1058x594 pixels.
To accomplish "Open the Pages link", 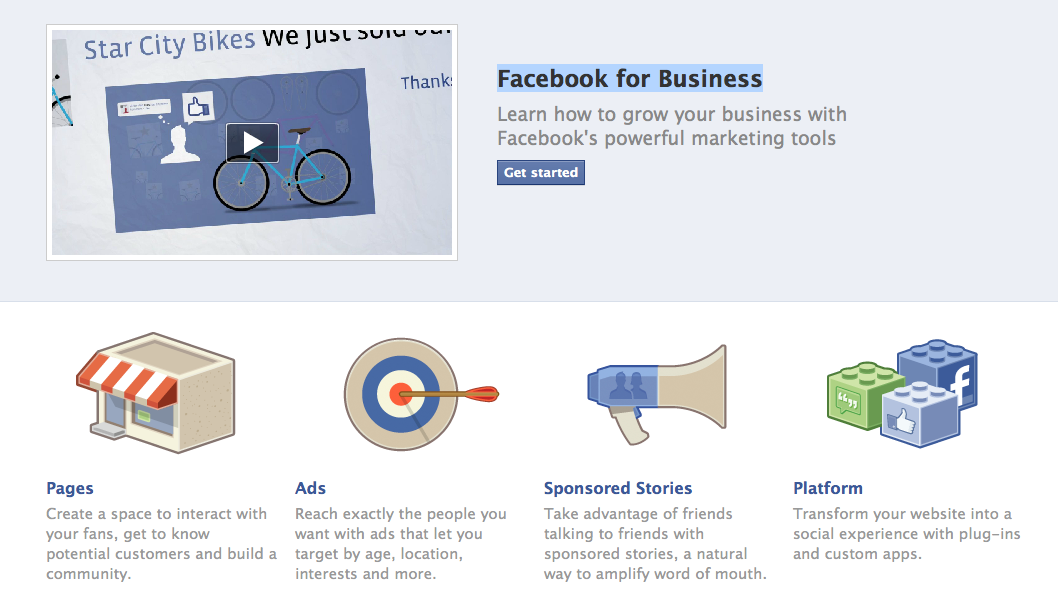I will [x=70, y=488].
